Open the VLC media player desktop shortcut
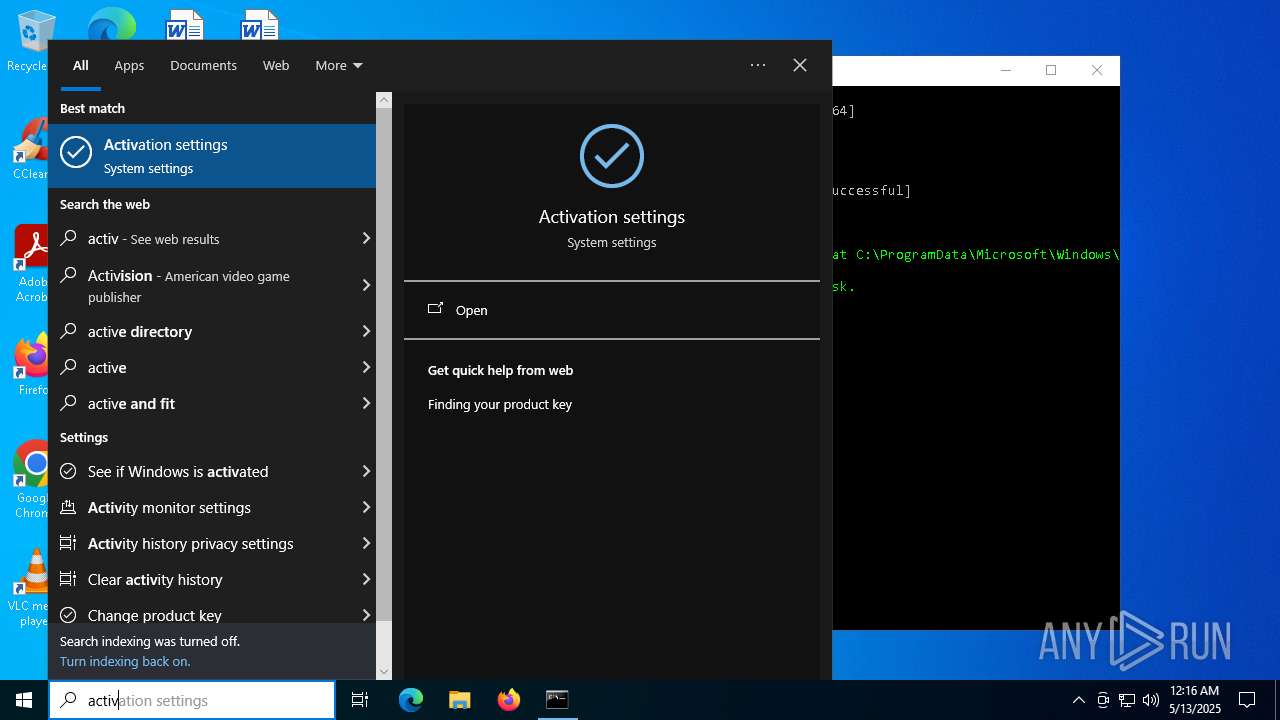Screen dimensions: 1280x720 pyautogui.click(x=30, y=588)
